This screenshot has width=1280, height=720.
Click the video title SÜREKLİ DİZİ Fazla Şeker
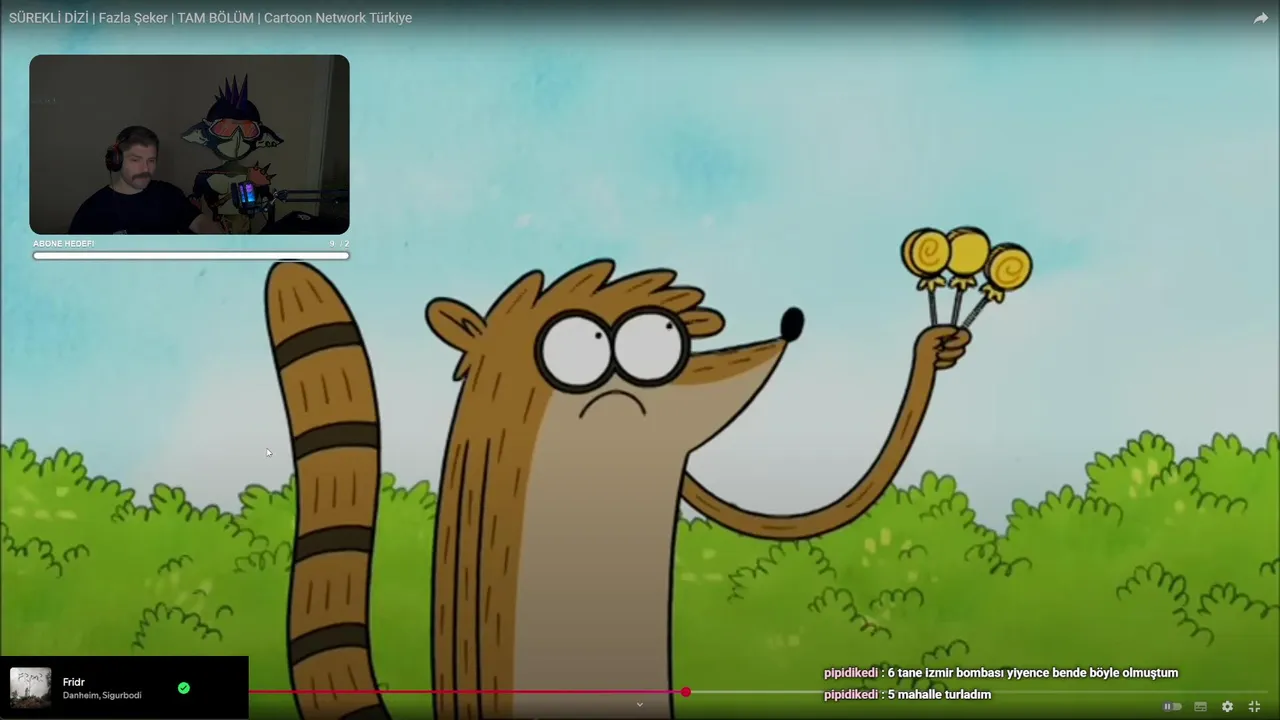point(210,18)
